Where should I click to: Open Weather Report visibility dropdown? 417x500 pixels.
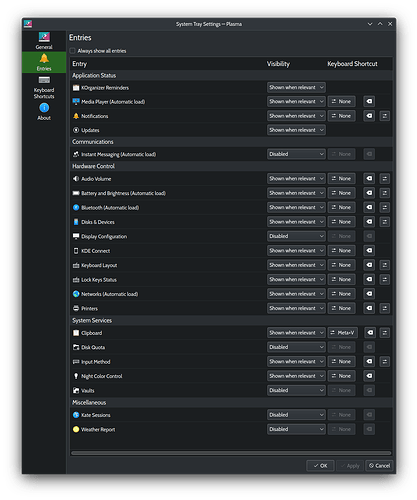point(296,429)
